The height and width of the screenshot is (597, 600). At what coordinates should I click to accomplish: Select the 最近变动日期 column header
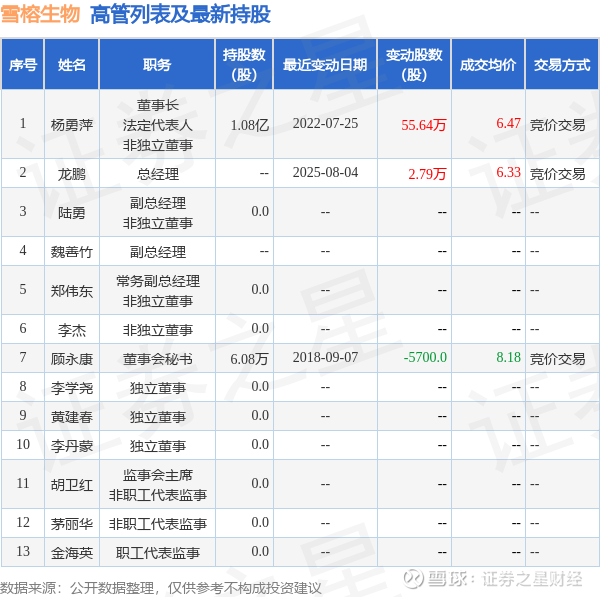[x=325, y=65]
